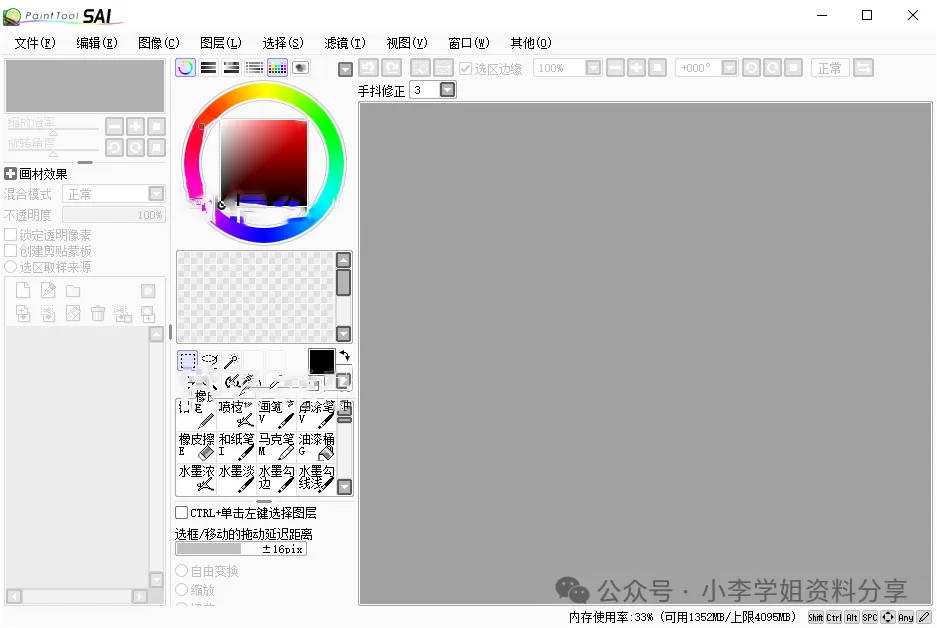Open the zoom 100% dropdown
This screenshot has width=937, height=628.
593,68
